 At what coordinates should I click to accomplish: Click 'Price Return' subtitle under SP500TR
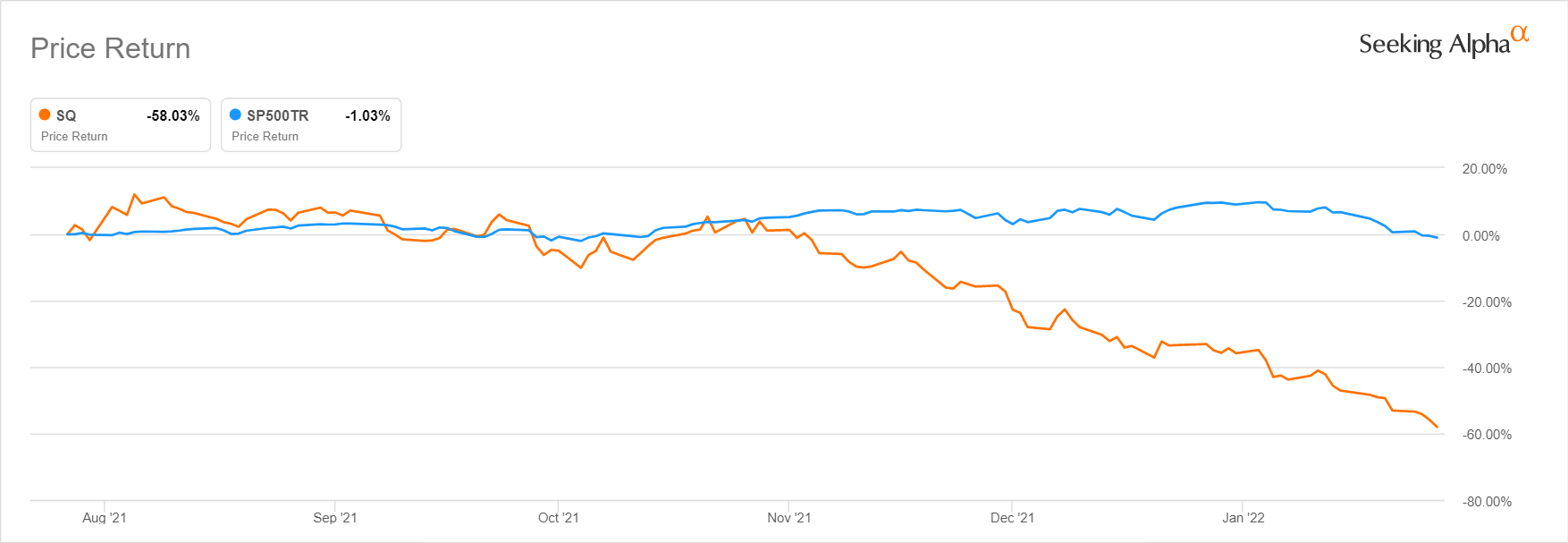click(x=265, y=136)
